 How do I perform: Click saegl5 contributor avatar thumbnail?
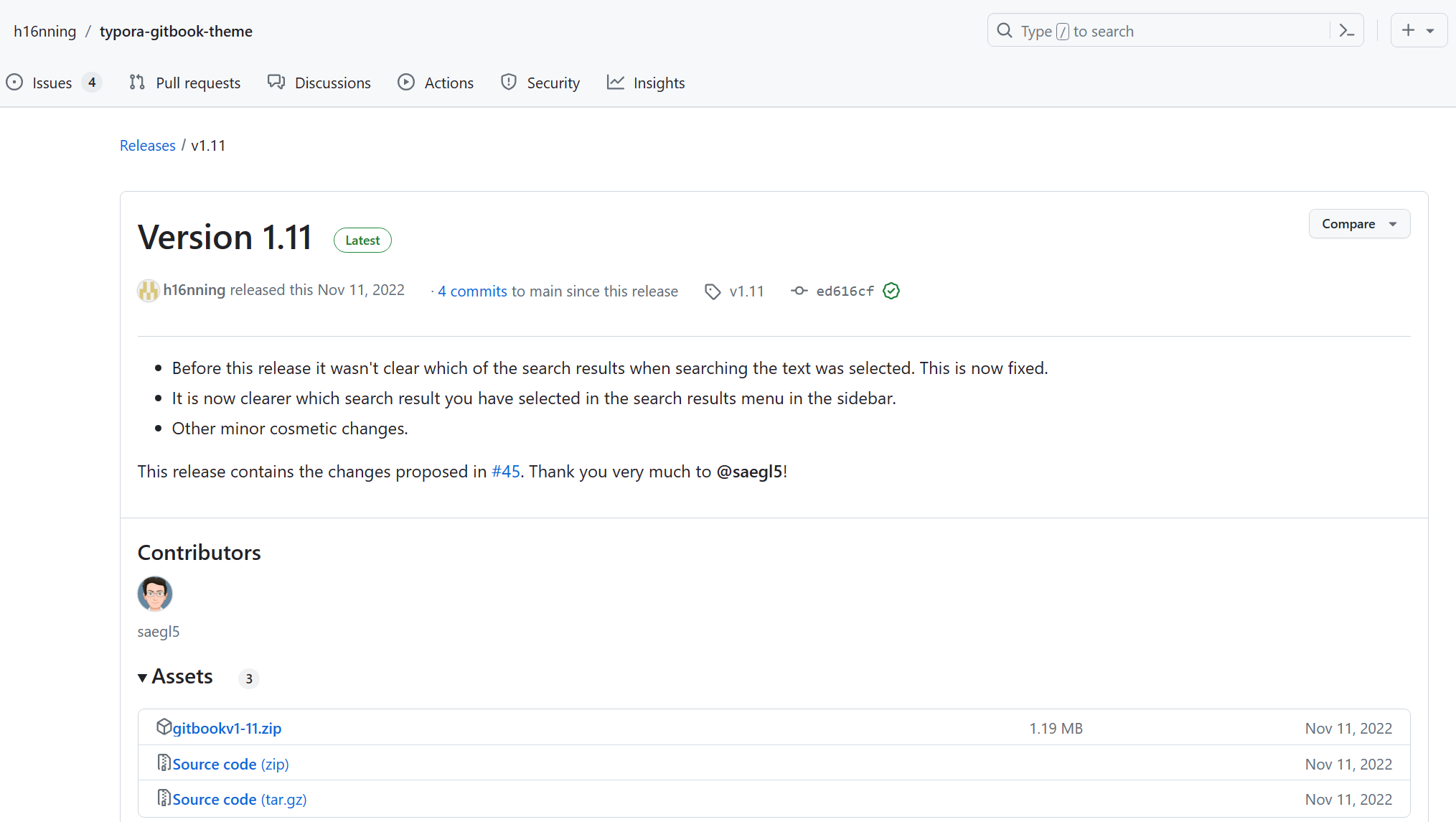pos(155,594)
